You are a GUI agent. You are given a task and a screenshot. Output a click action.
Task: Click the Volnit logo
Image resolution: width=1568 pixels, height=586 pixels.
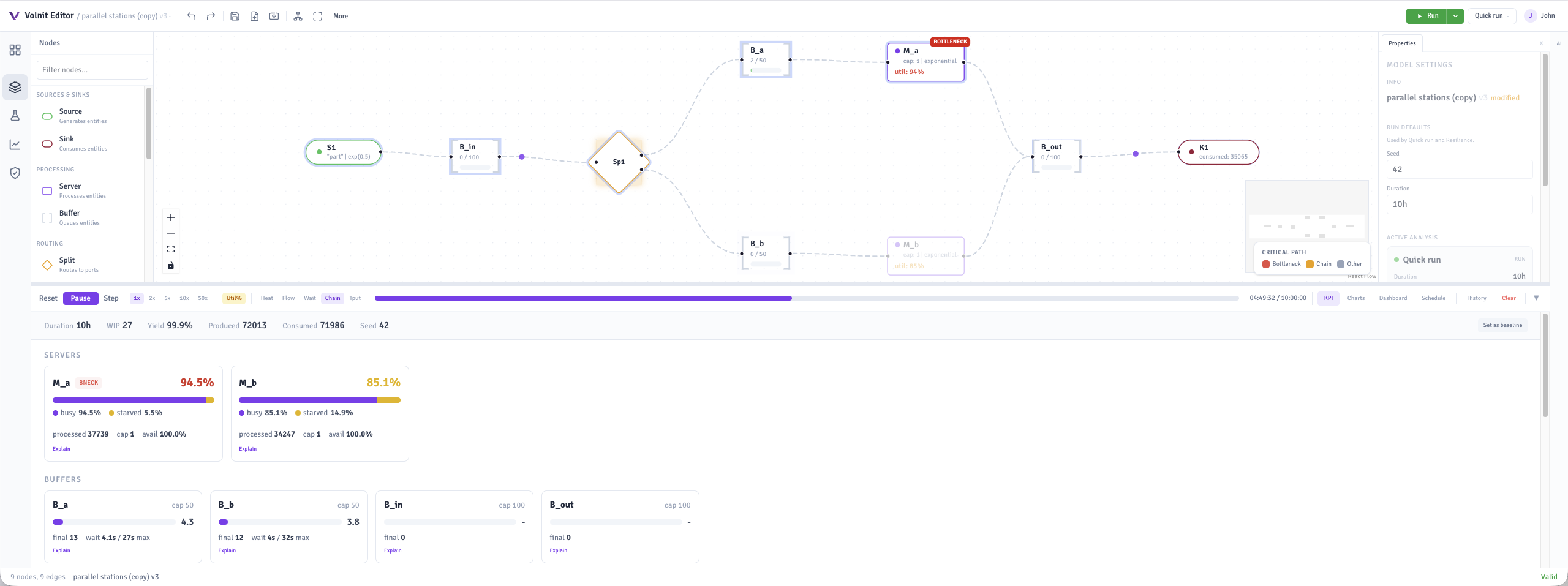click(14, 16)
